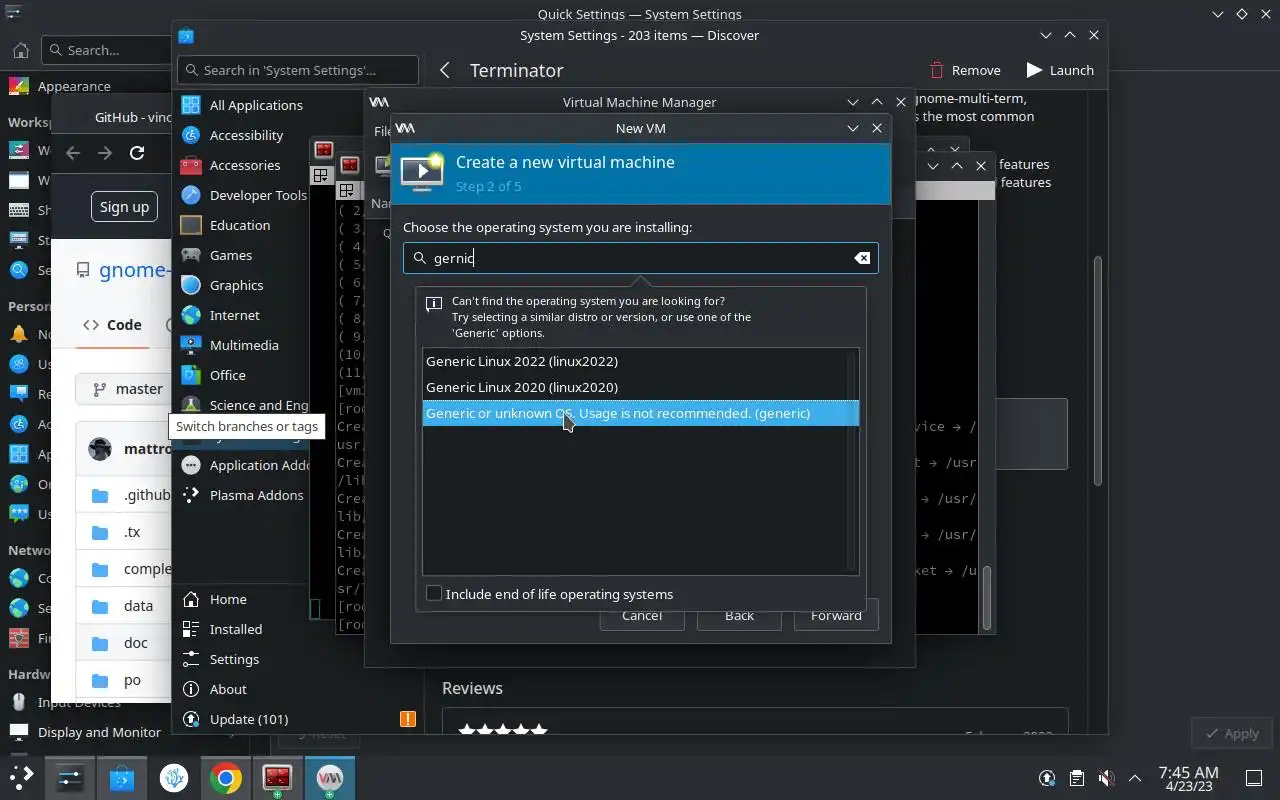Open Developer Tools category in Discover
Viewport: 1280px width, 800px height.
243,195
